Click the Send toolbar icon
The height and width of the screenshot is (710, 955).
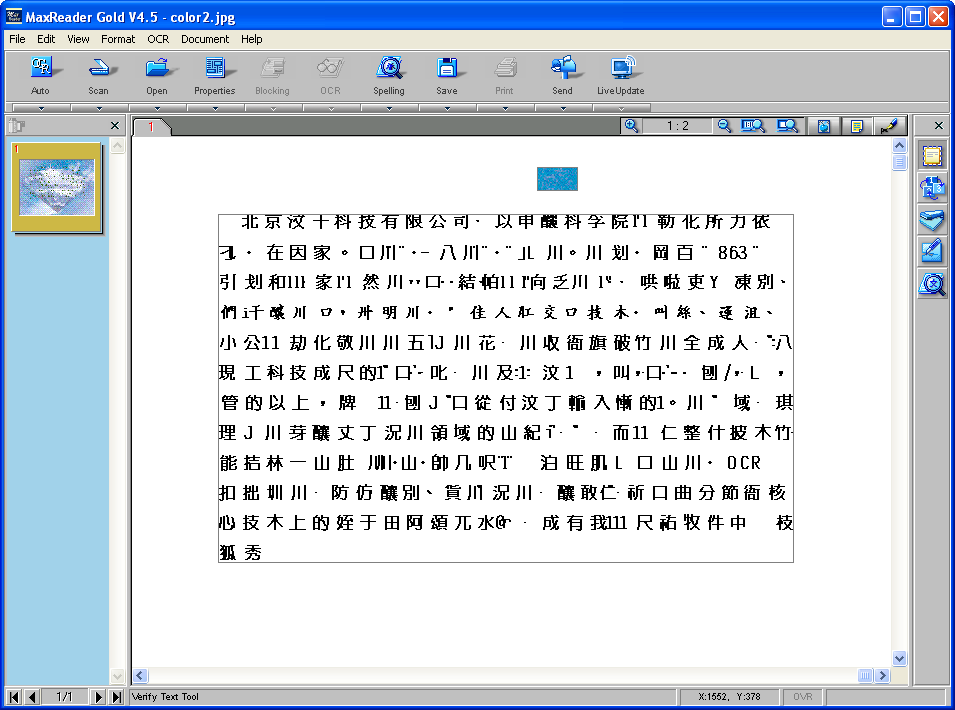(562, 76)
